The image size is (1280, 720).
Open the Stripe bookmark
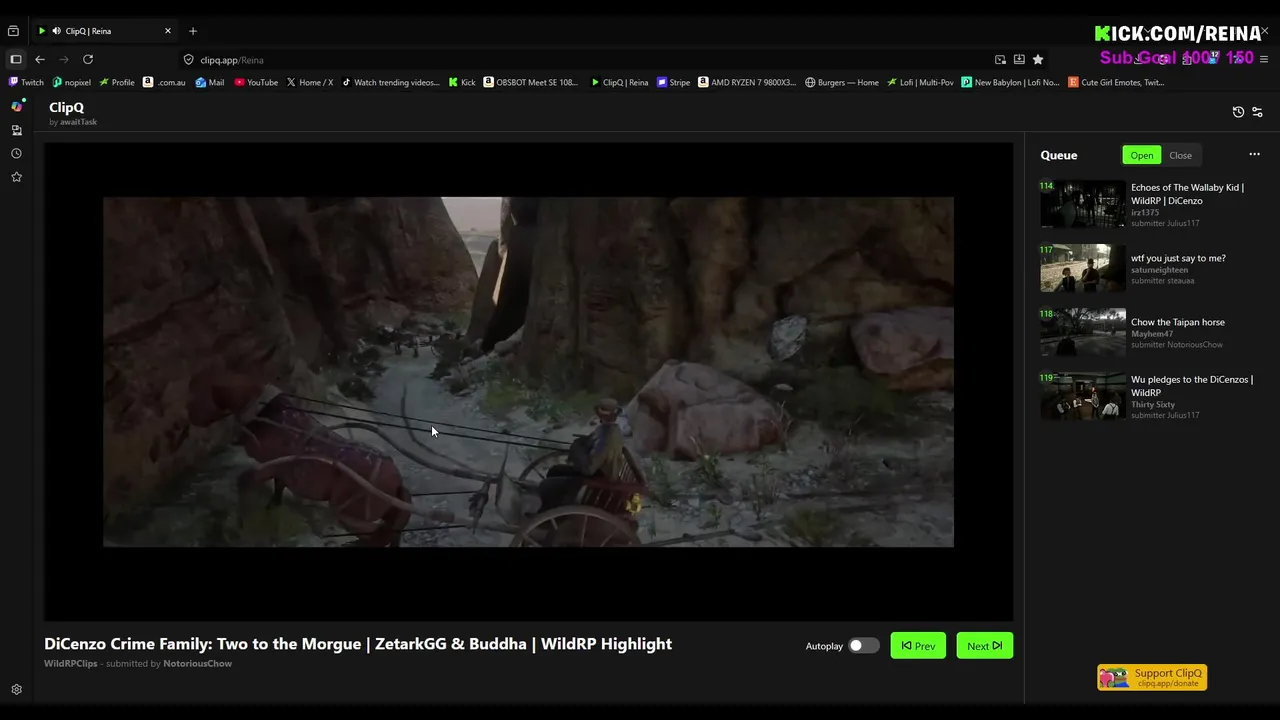pyautogui.click(x=673, y=83)
